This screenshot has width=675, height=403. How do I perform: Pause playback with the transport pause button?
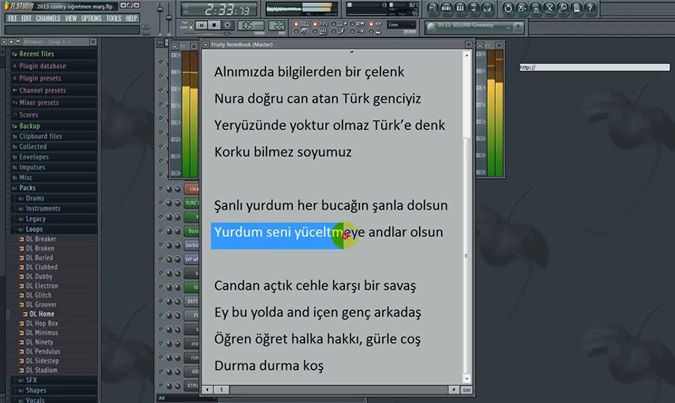[201, 25]
